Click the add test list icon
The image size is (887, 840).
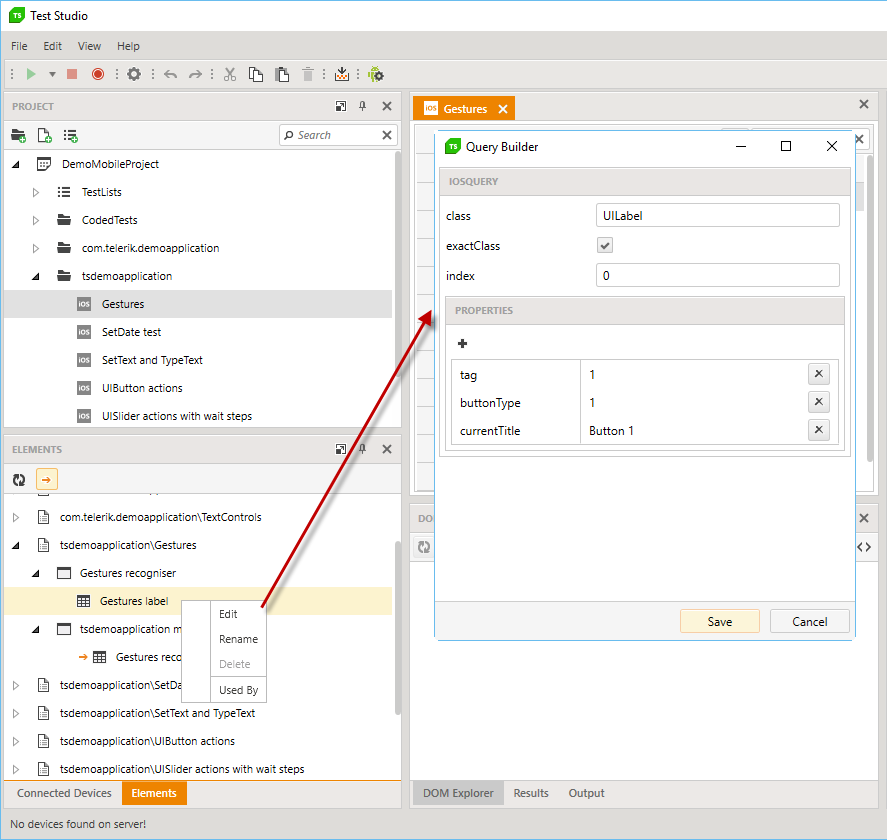coord(71,136)
